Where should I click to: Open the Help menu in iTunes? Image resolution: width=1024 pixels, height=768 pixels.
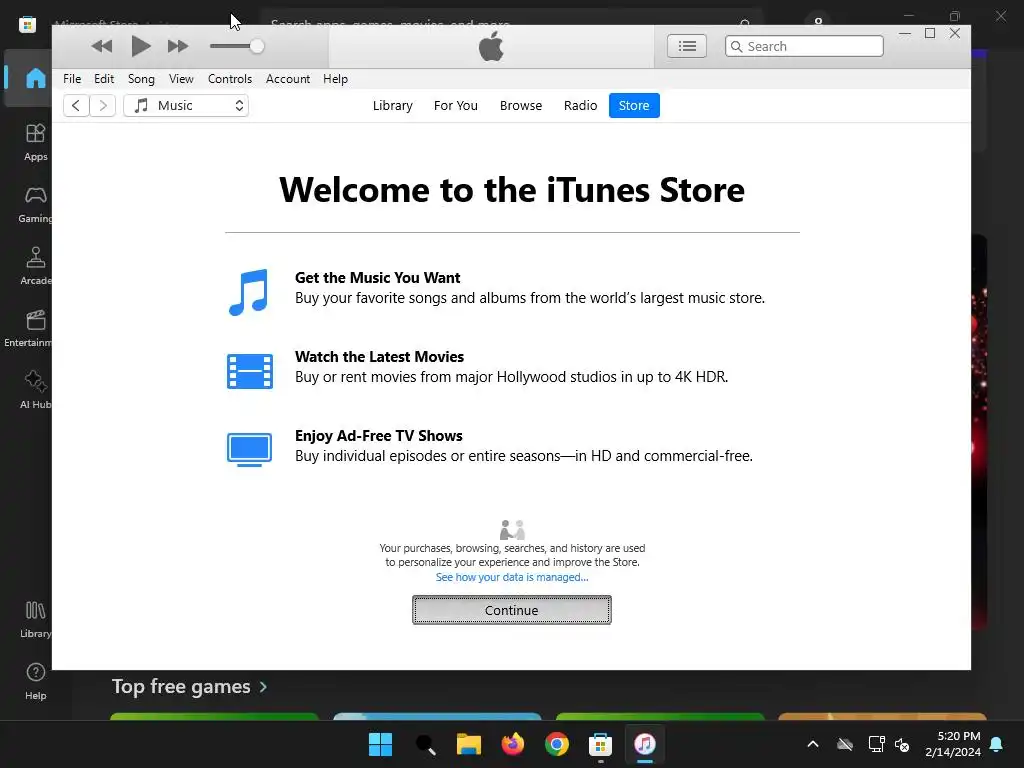pos(335,79)
